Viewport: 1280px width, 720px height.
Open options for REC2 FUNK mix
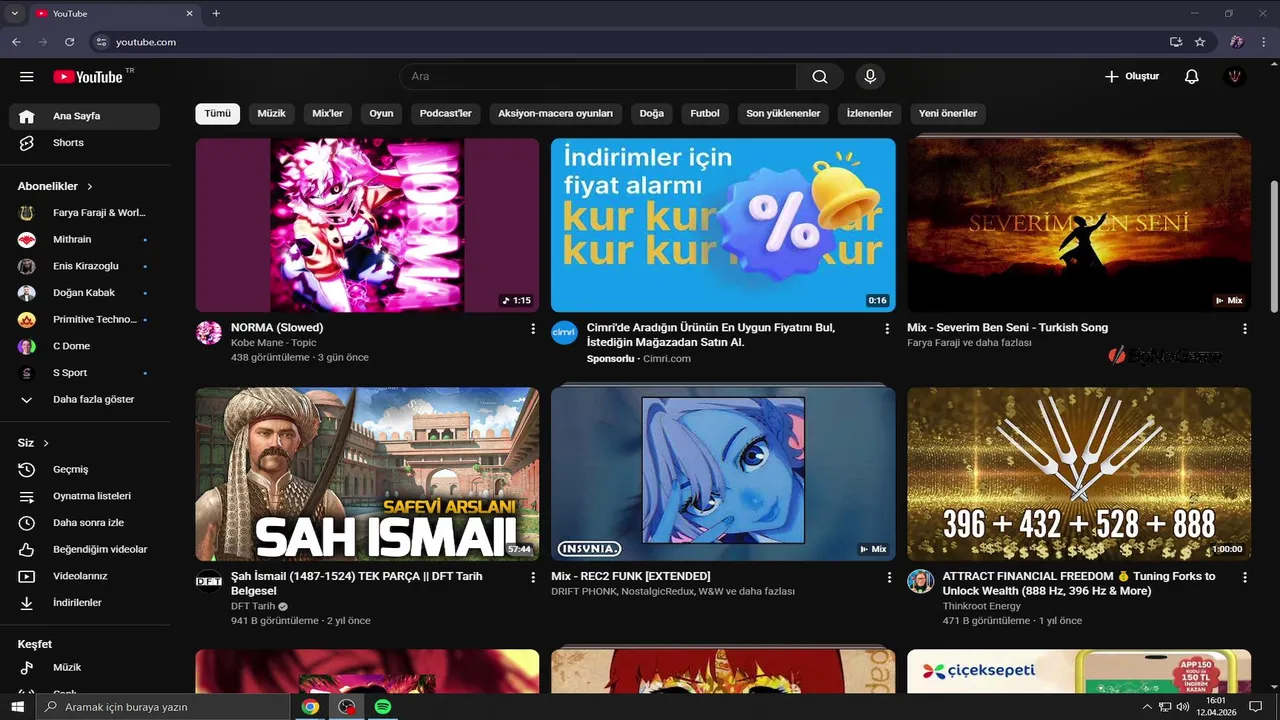889,578
